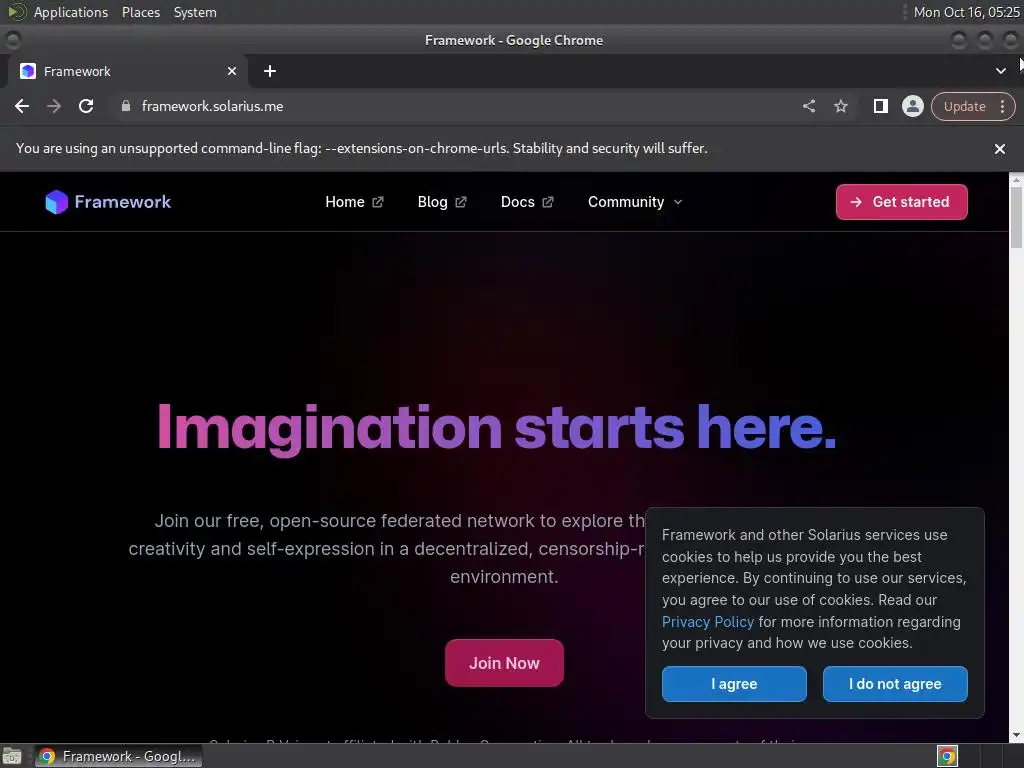Open the side panel icon

pos(880,106)
